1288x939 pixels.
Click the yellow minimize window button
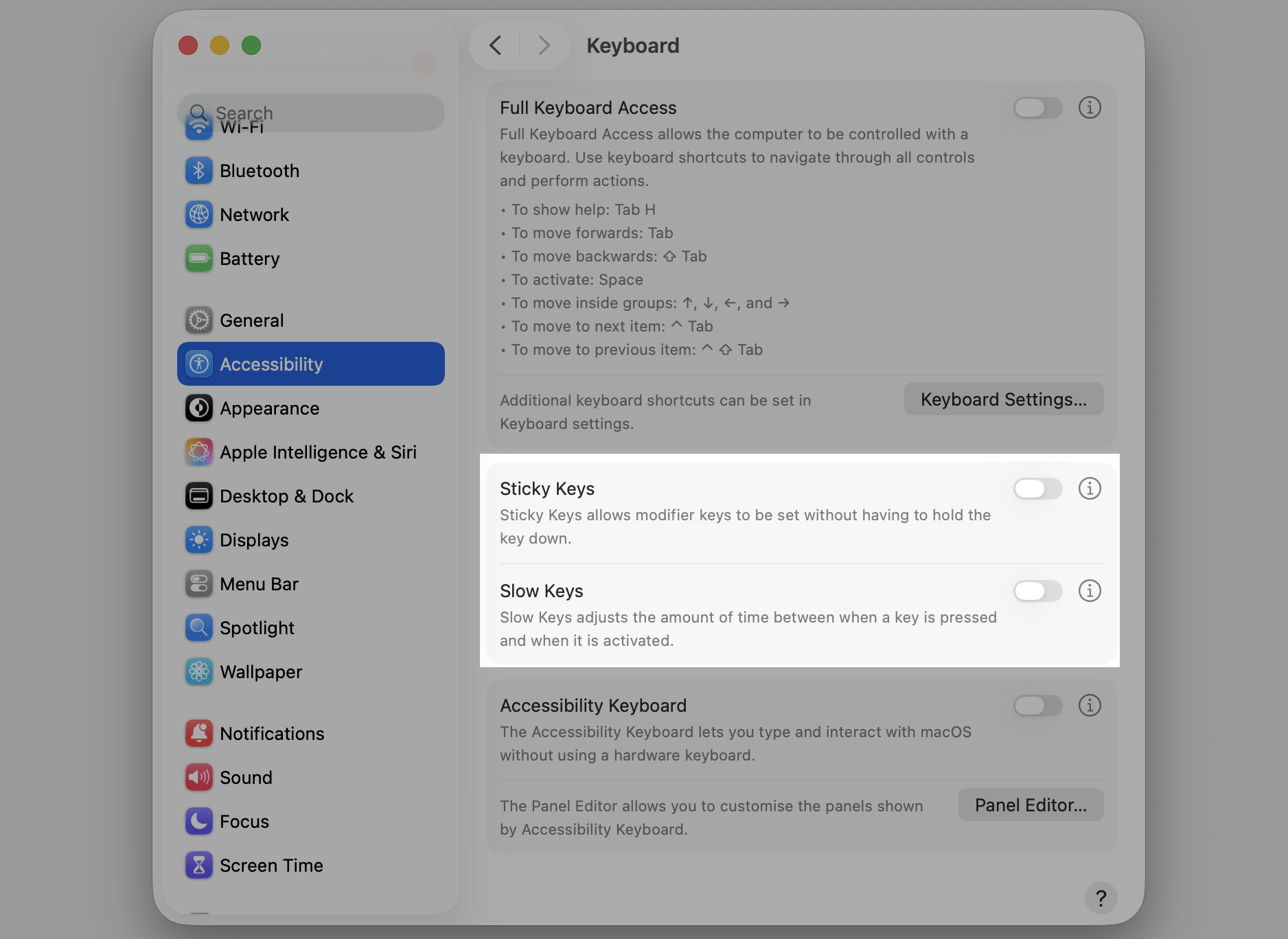coord(220,45)
